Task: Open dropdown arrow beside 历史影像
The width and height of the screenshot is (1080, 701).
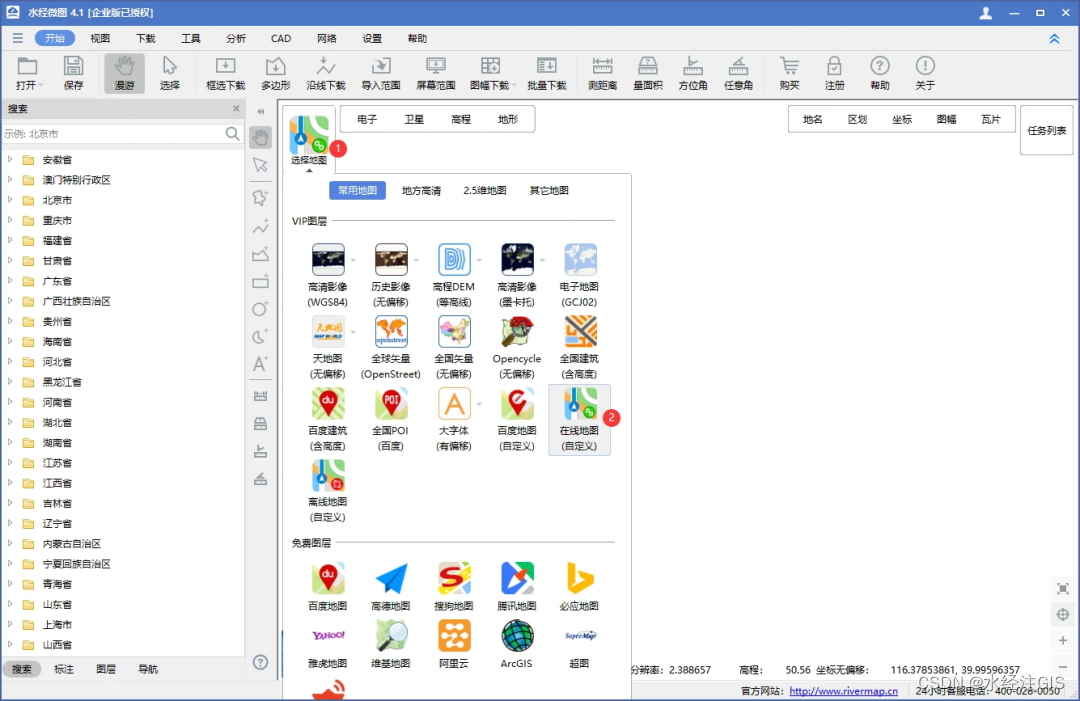Action: pos(416,260)
